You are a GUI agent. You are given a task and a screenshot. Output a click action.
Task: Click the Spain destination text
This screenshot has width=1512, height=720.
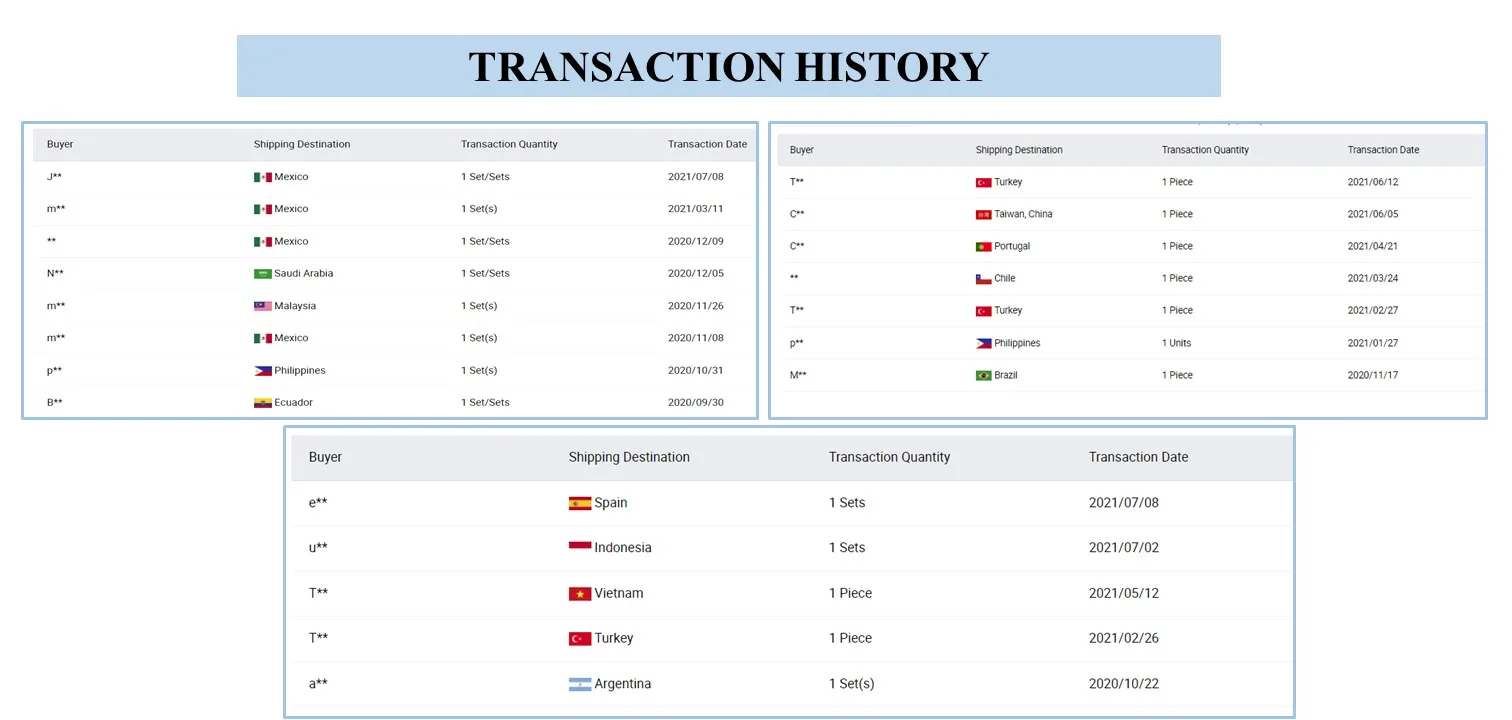click(x=611, y=503)
